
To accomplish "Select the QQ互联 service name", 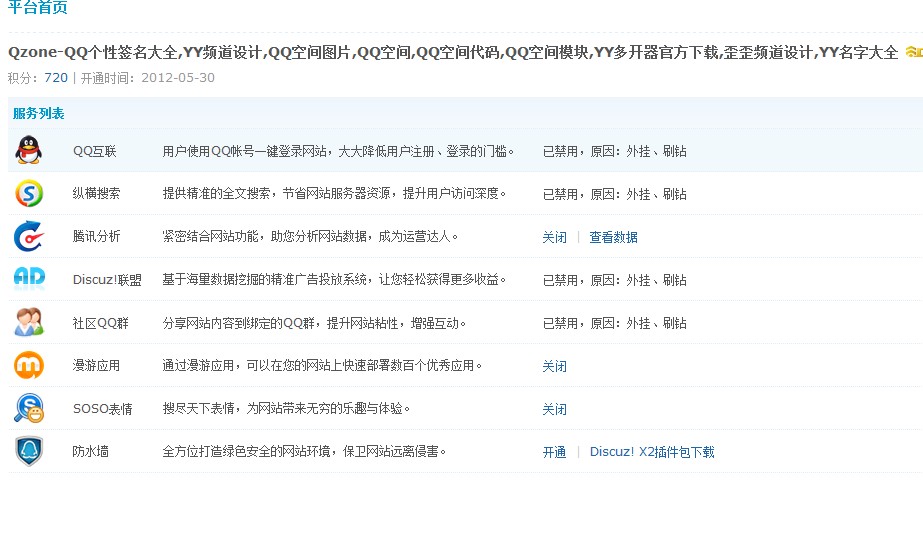I will (95, 151).
